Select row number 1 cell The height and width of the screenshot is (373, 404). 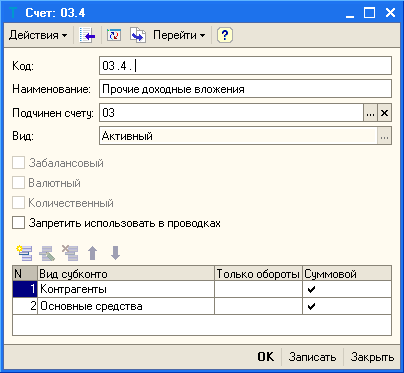click(25, 289)
